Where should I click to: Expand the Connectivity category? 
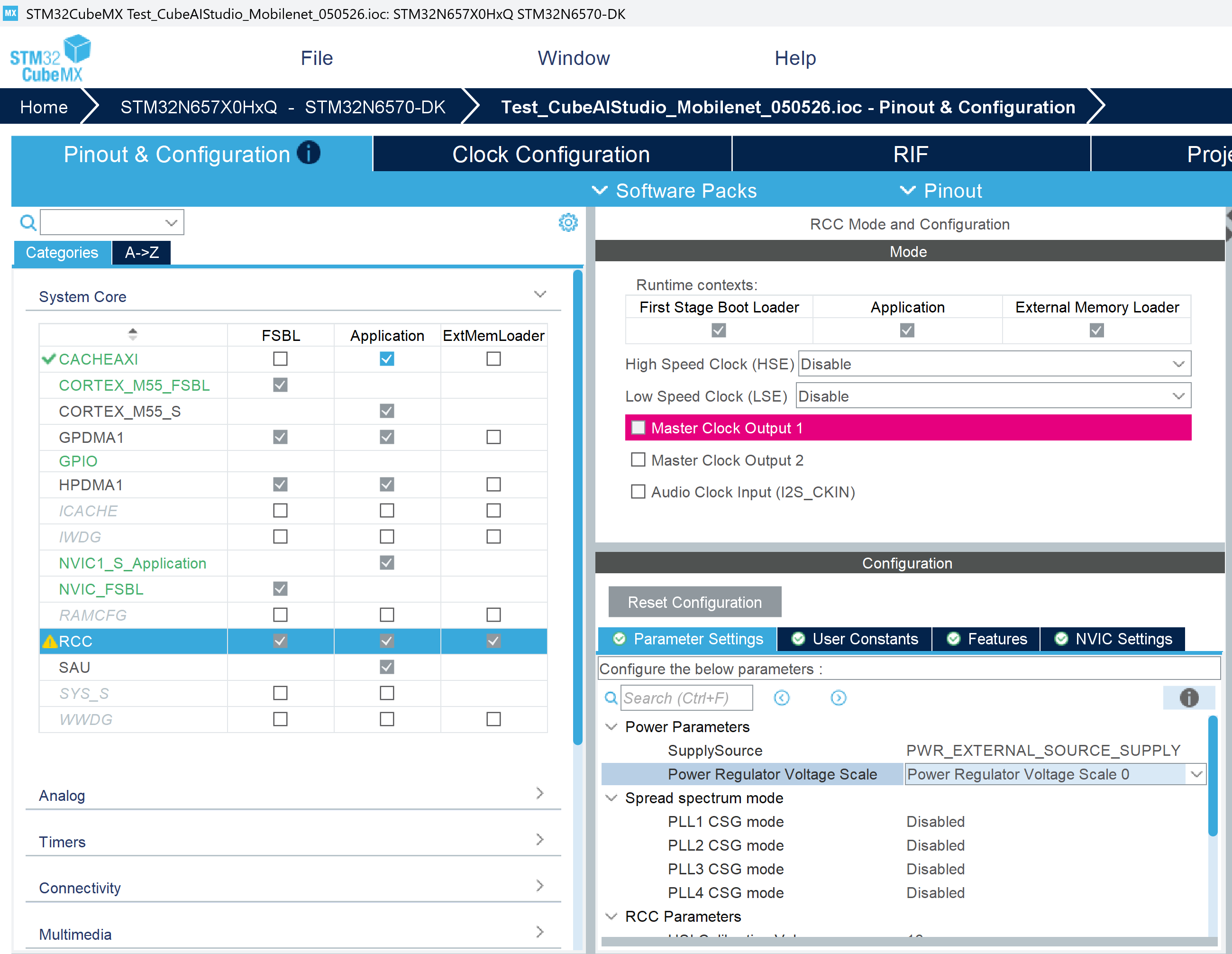(x=540, y=886)
